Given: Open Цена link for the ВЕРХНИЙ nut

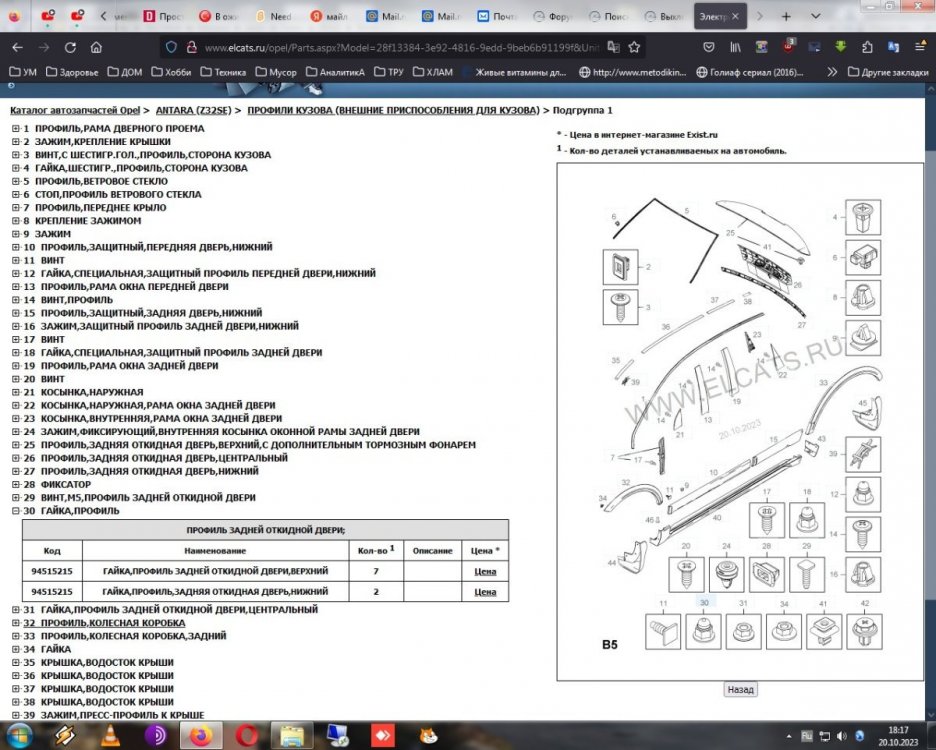Looking at the screenshot, I should click(x=485, y=571).
